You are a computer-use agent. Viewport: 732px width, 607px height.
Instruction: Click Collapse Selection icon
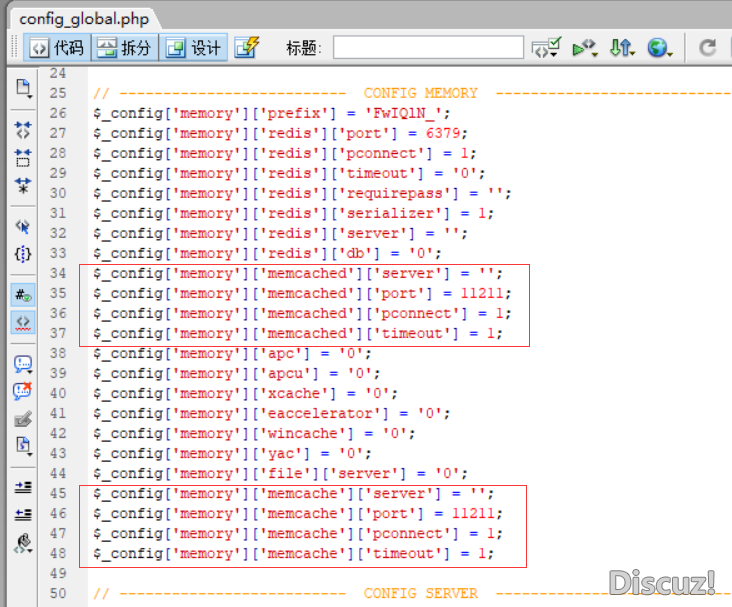point(22,158)
